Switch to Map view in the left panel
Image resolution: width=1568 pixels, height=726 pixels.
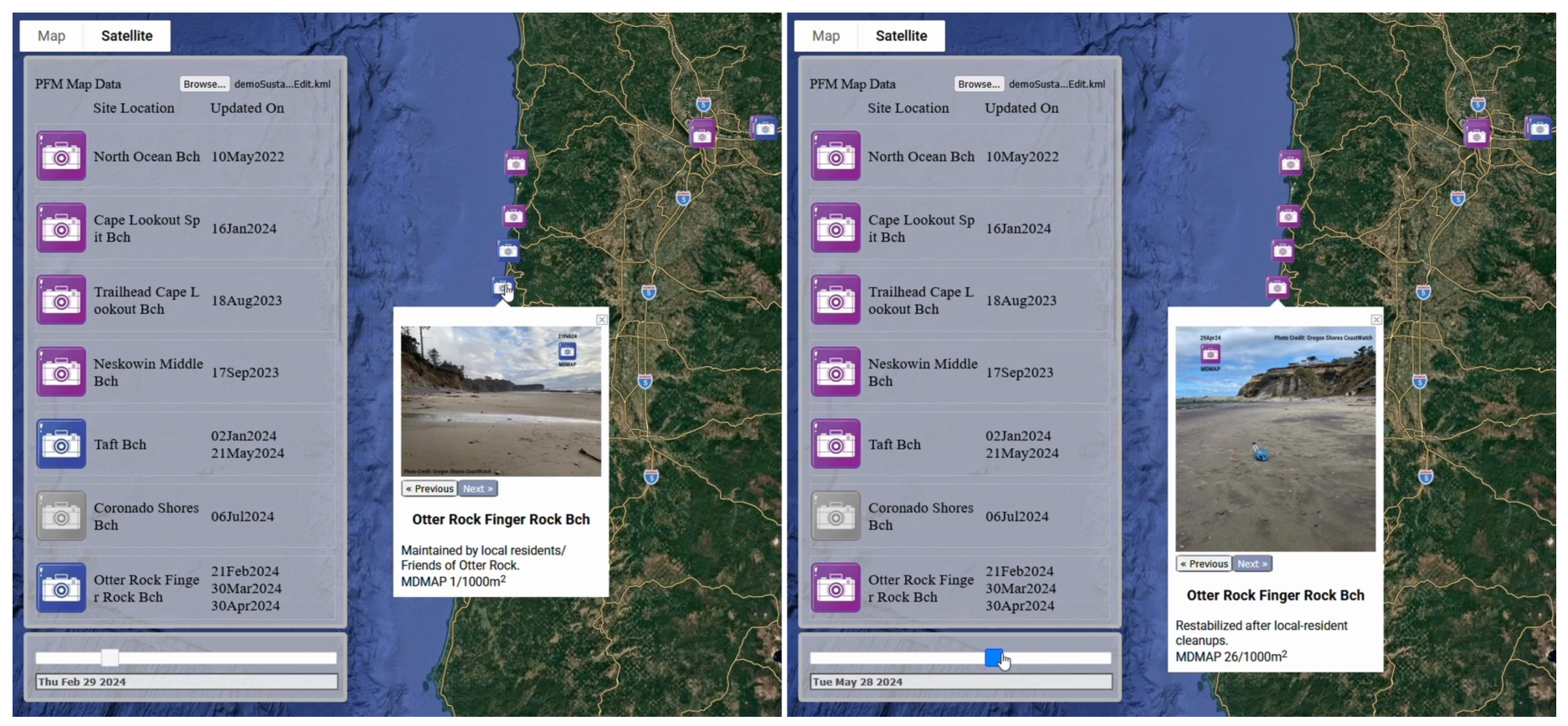pyautogui.click(x=51, y=36)
